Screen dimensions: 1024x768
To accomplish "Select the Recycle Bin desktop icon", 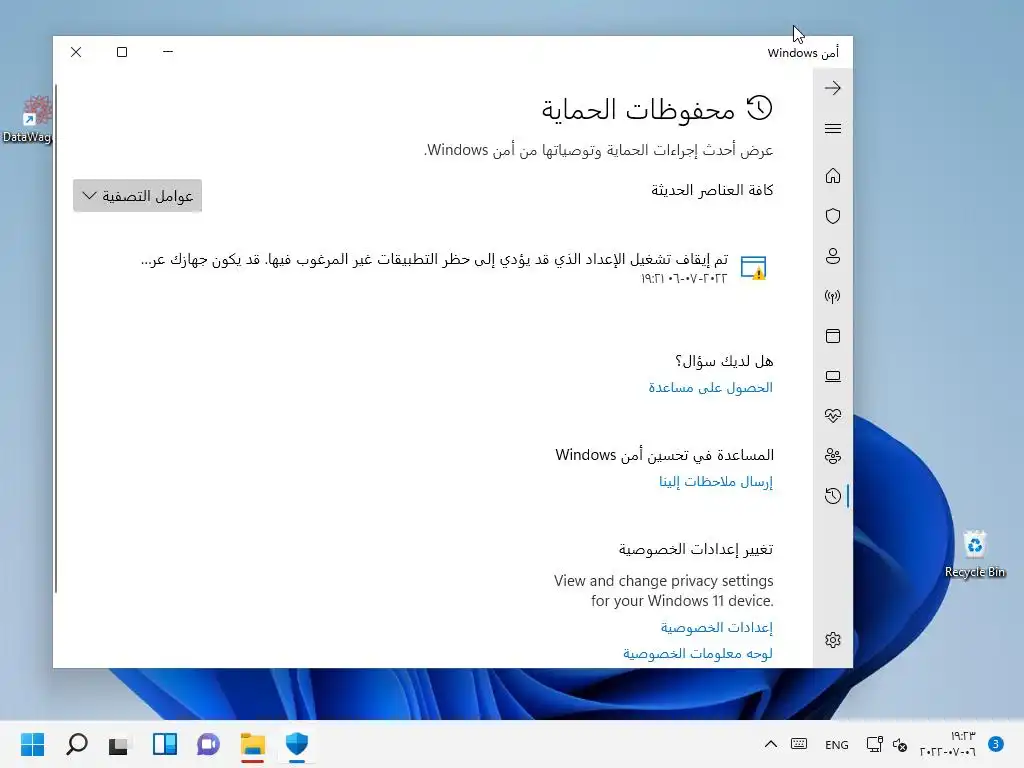I will [x=975, y=554].
